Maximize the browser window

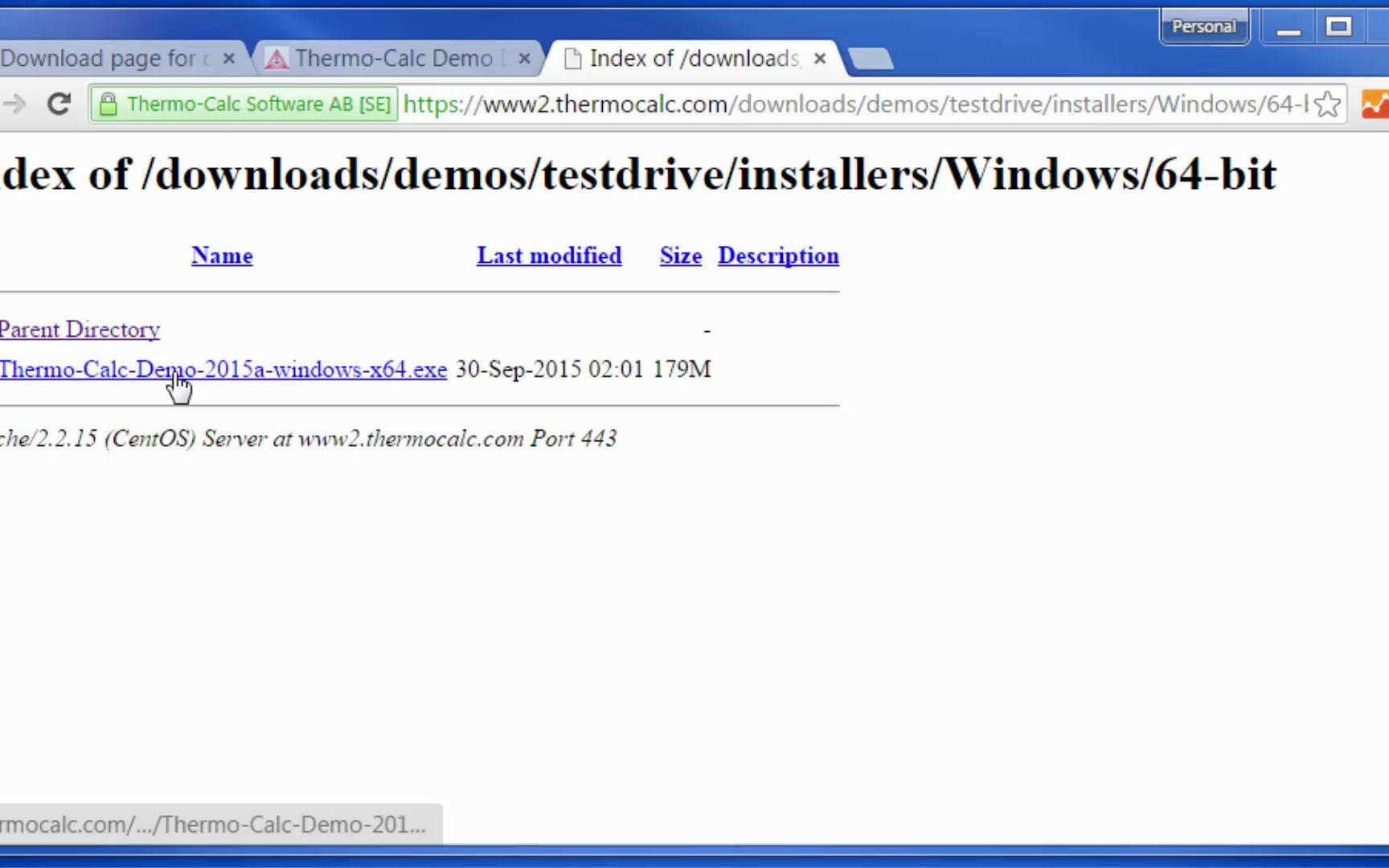[x=1338, y=27]
